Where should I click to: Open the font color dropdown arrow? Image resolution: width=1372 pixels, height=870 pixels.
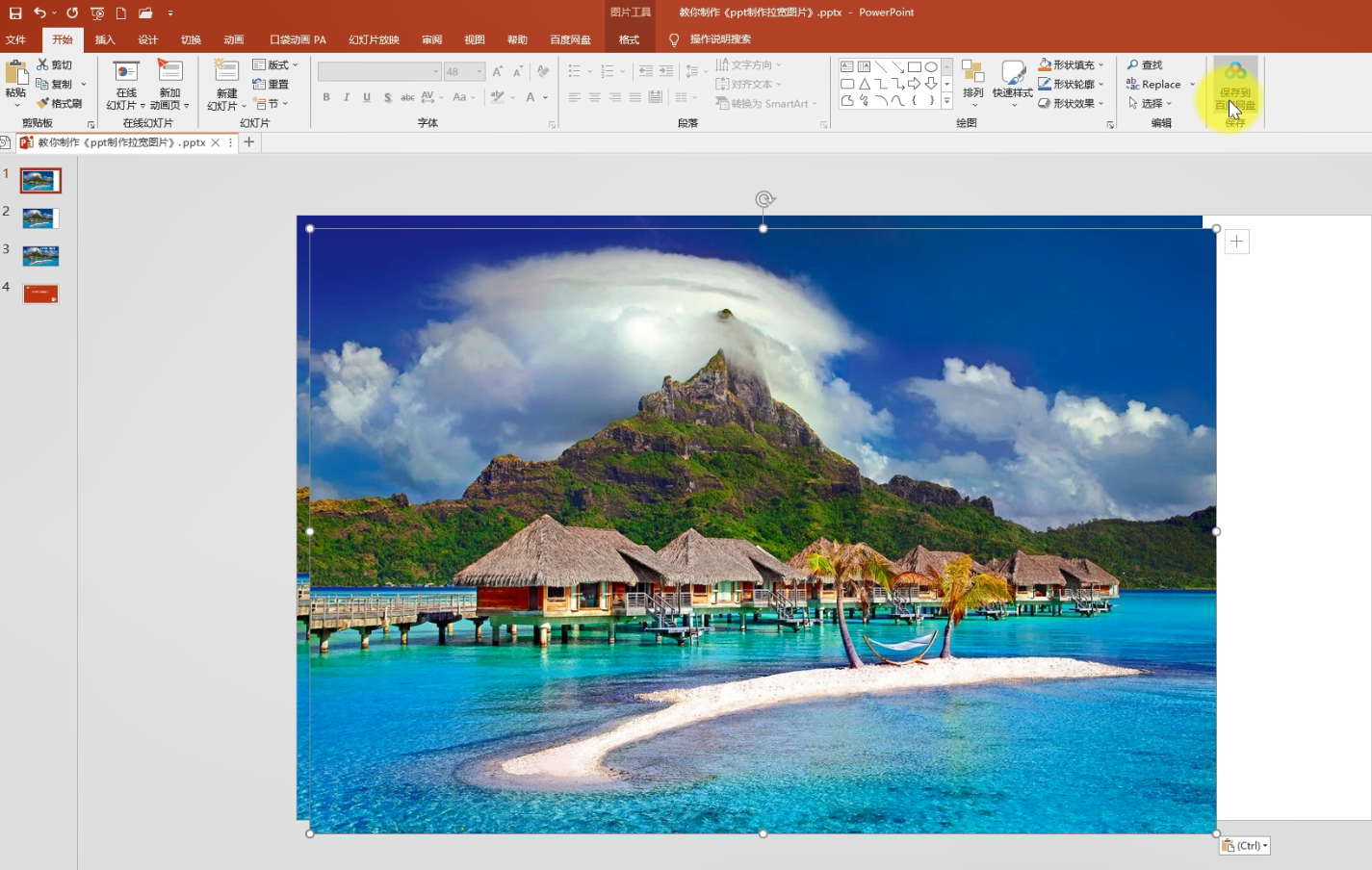point(545,97)
